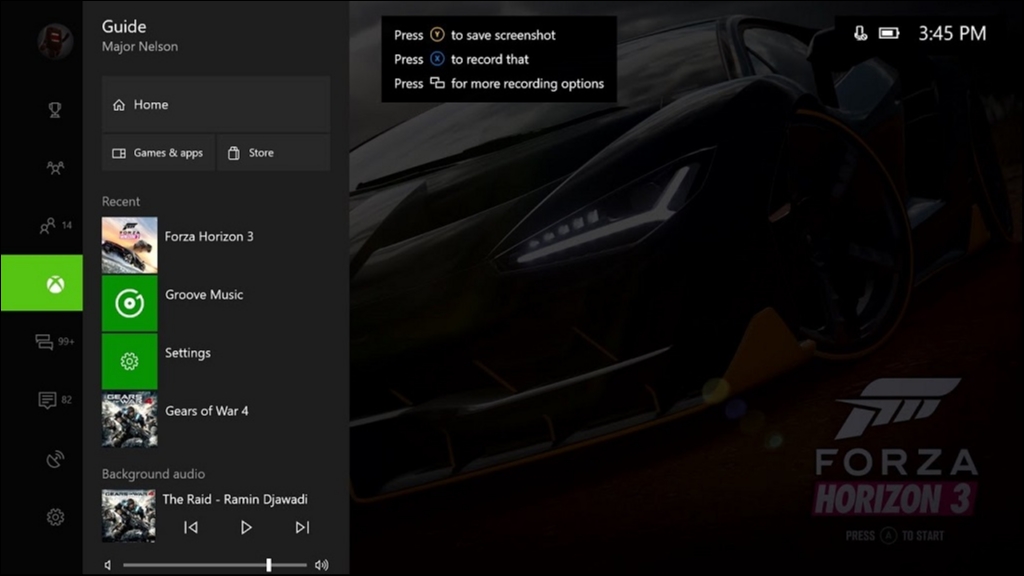The height and width of the screenshot is (576, 1024).
Task: Click the Major Nelson gamertag text
Action: click(140, 46)
